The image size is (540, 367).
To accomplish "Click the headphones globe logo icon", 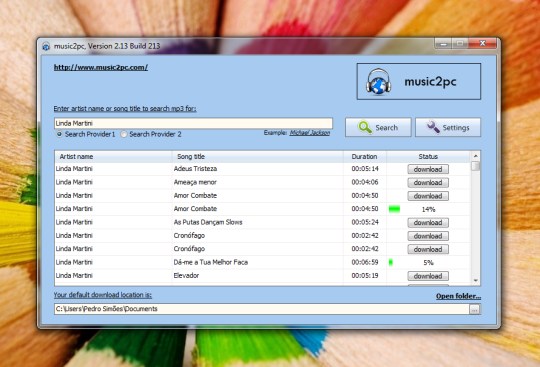I will point(378,82).
